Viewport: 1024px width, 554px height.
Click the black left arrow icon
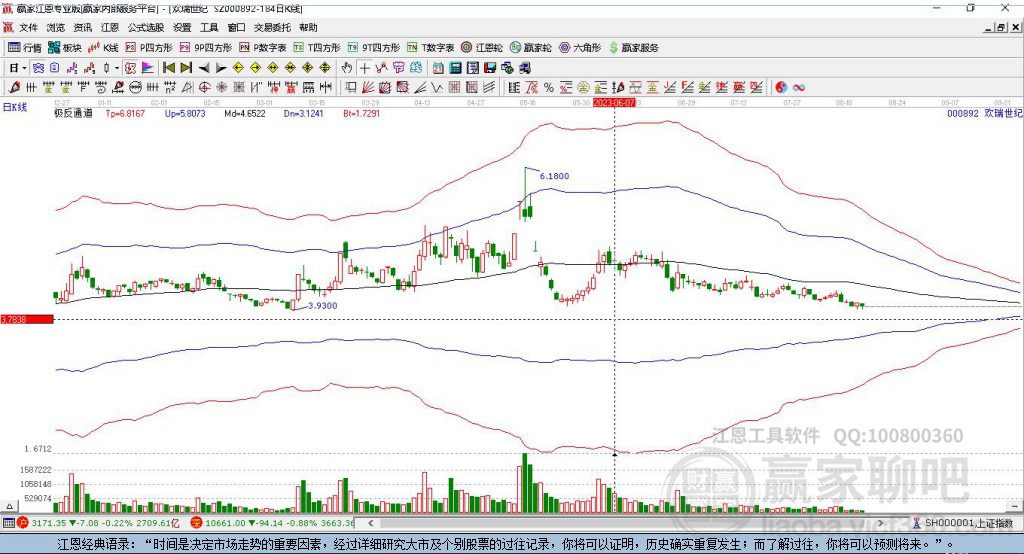pos(204,68)
